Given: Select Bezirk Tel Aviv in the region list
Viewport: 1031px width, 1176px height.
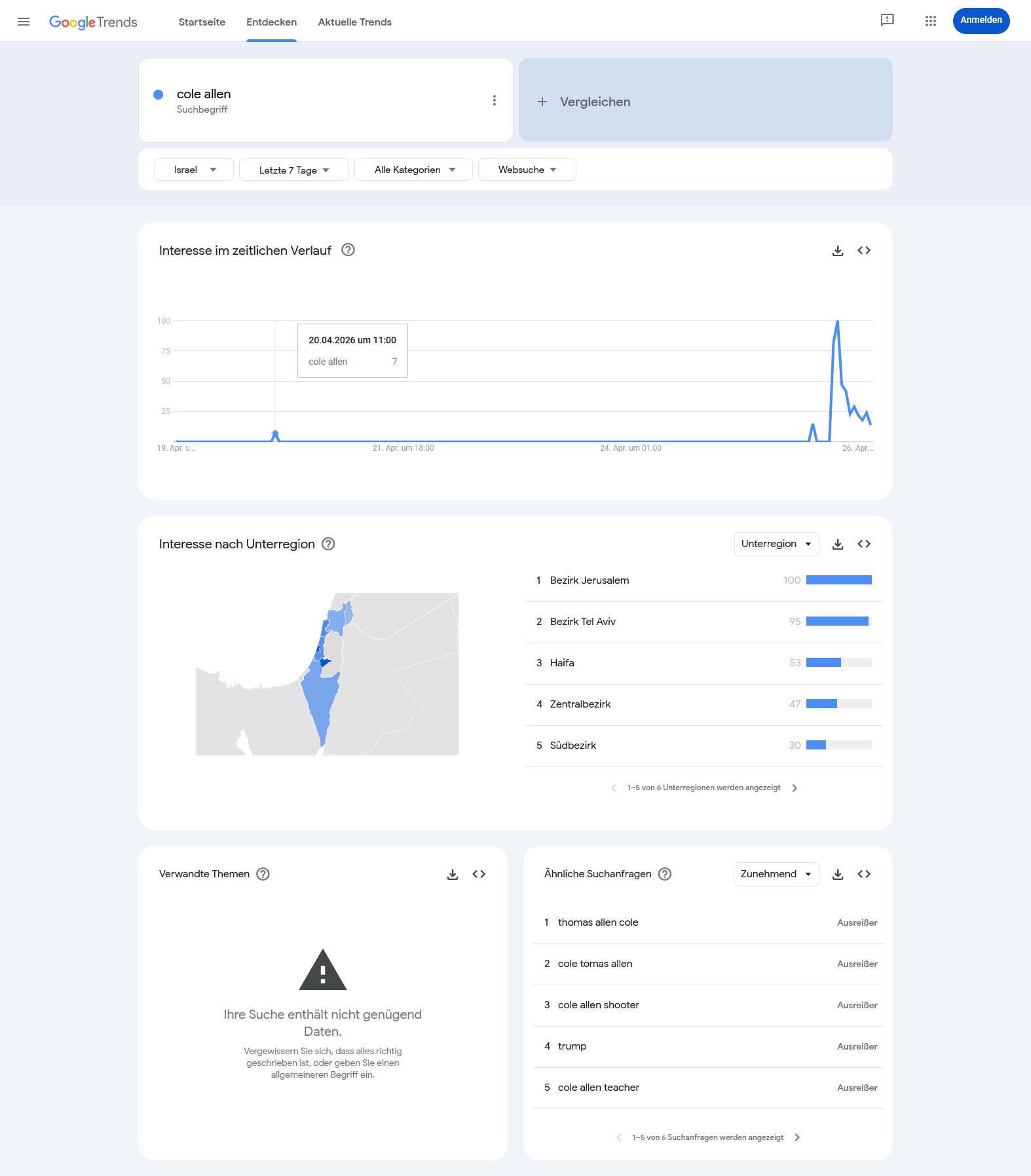Looking at the screenshot, I should (704, 622).
